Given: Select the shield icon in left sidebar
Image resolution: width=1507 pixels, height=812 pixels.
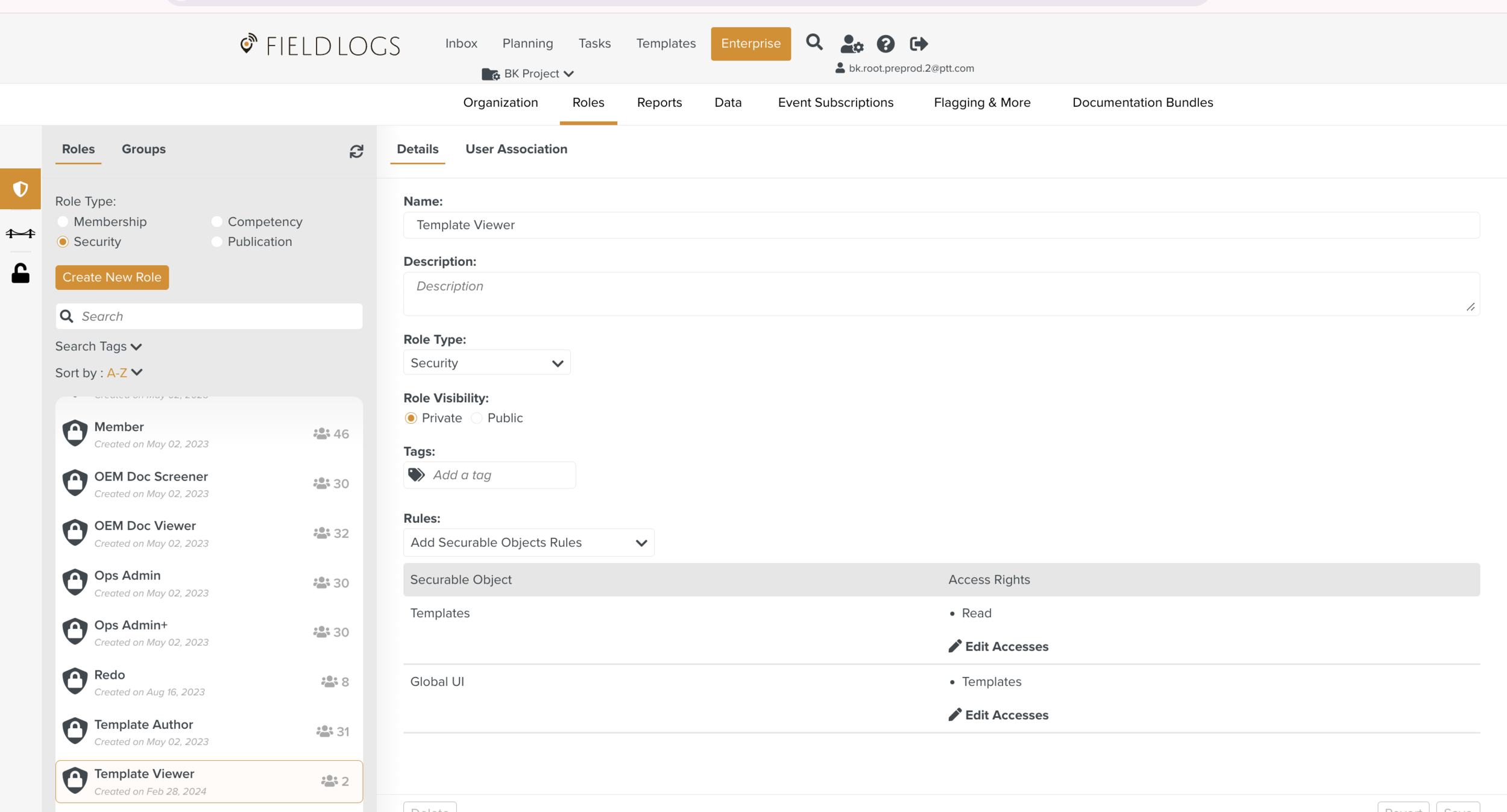Looking at the screenshot, I should coord(20,189).
